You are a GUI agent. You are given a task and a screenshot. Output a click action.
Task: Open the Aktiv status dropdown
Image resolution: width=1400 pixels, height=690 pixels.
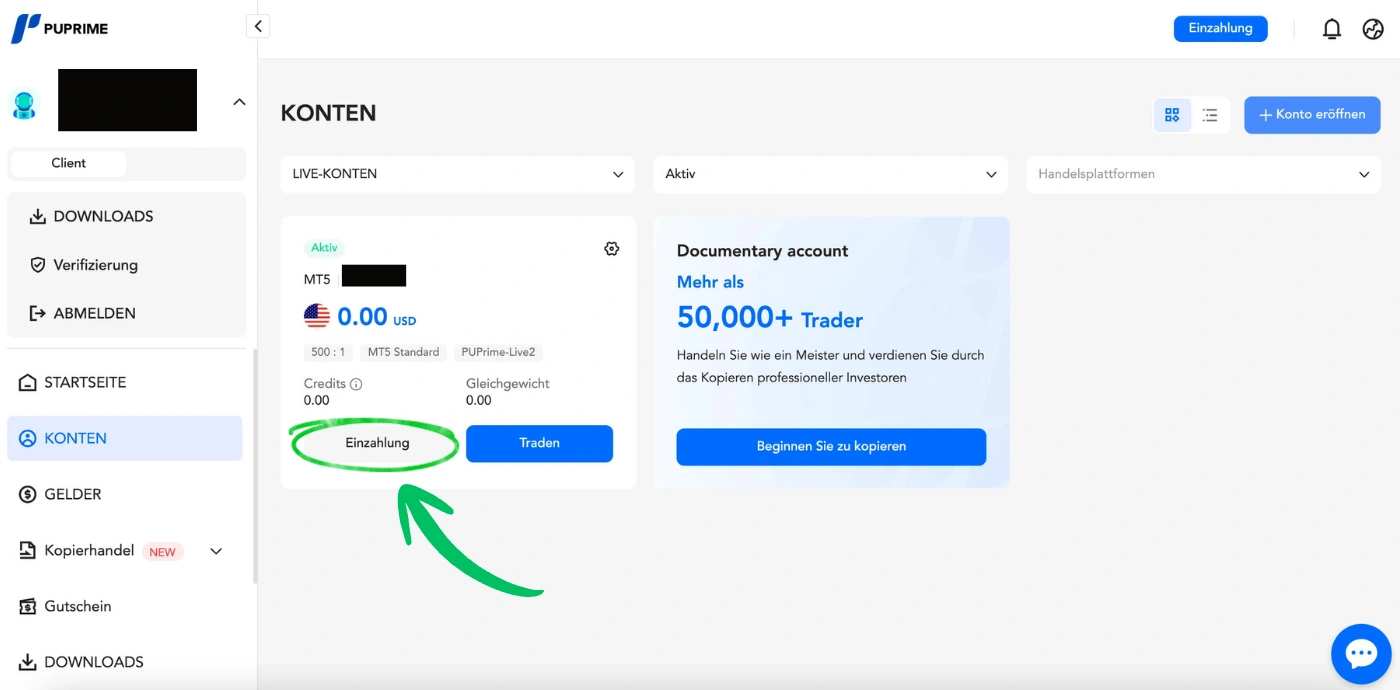tap(830, 174)
